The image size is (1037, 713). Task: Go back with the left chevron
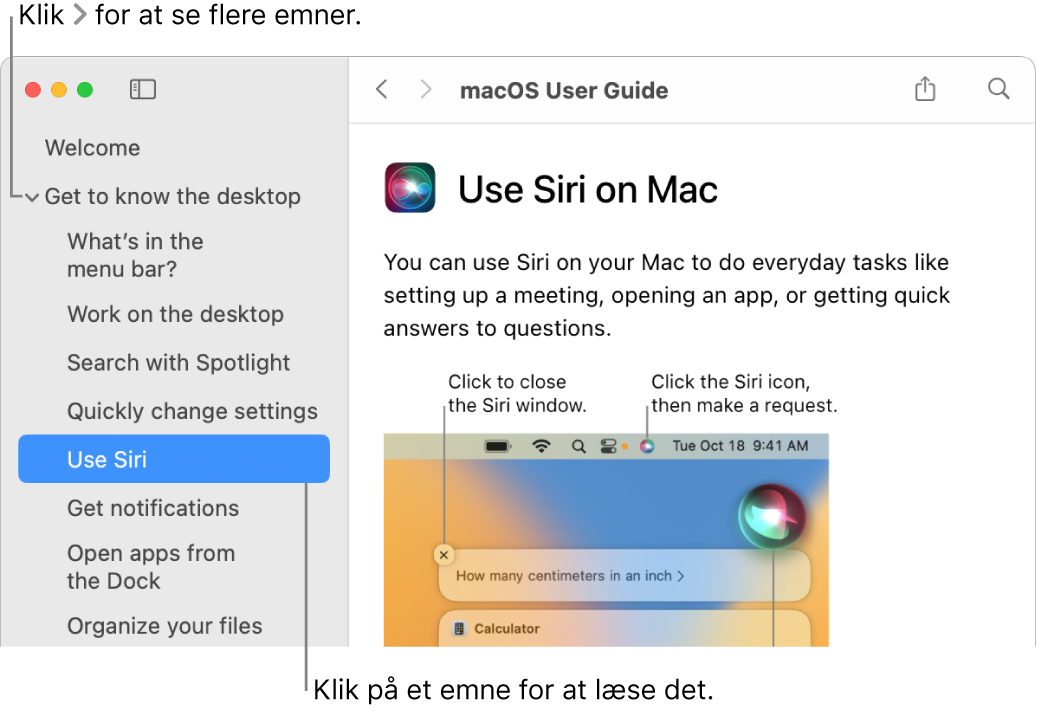[x=382, y=89]
